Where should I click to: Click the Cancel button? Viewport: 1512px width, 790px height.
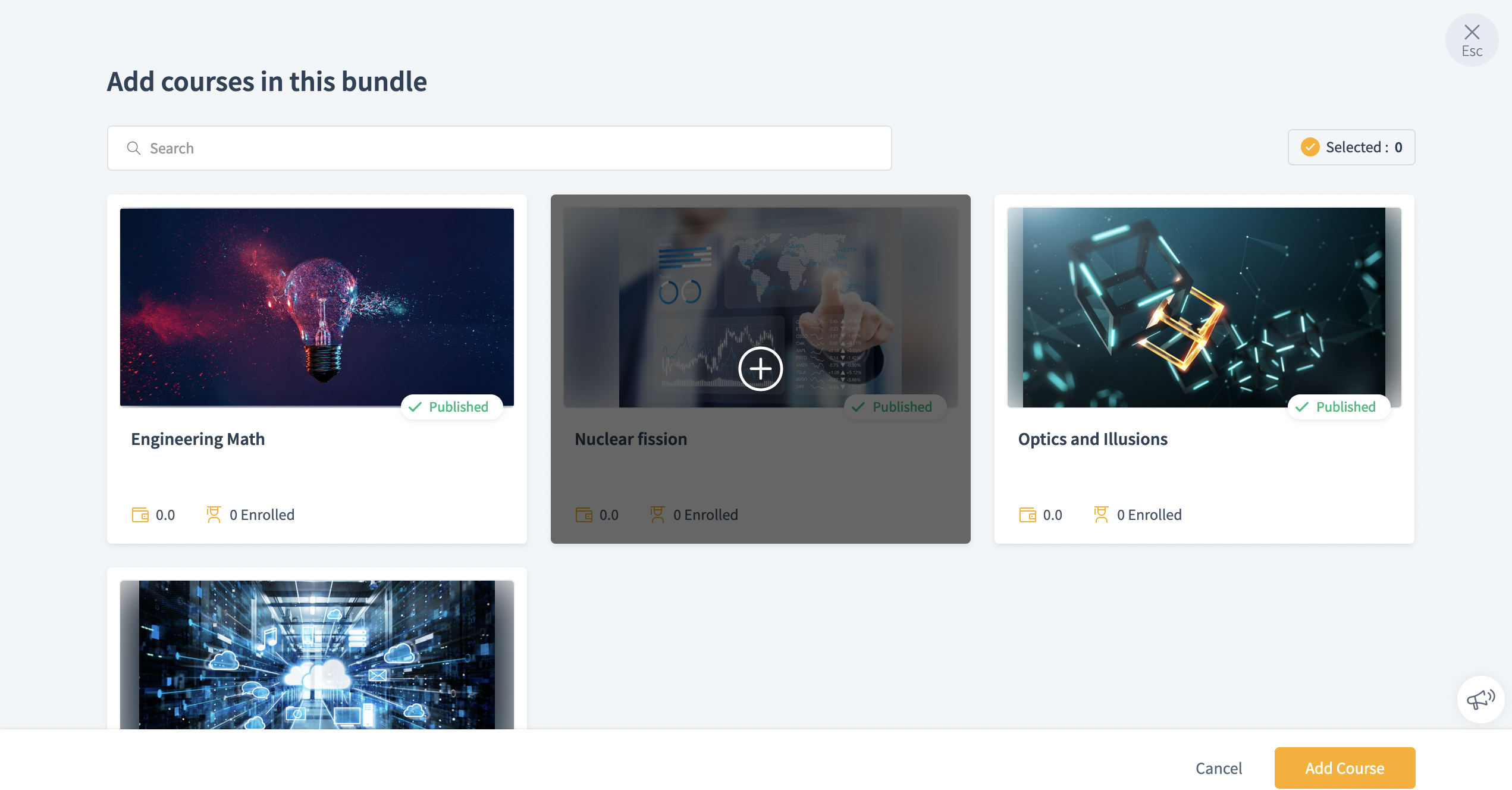[x=1219, y=768]
